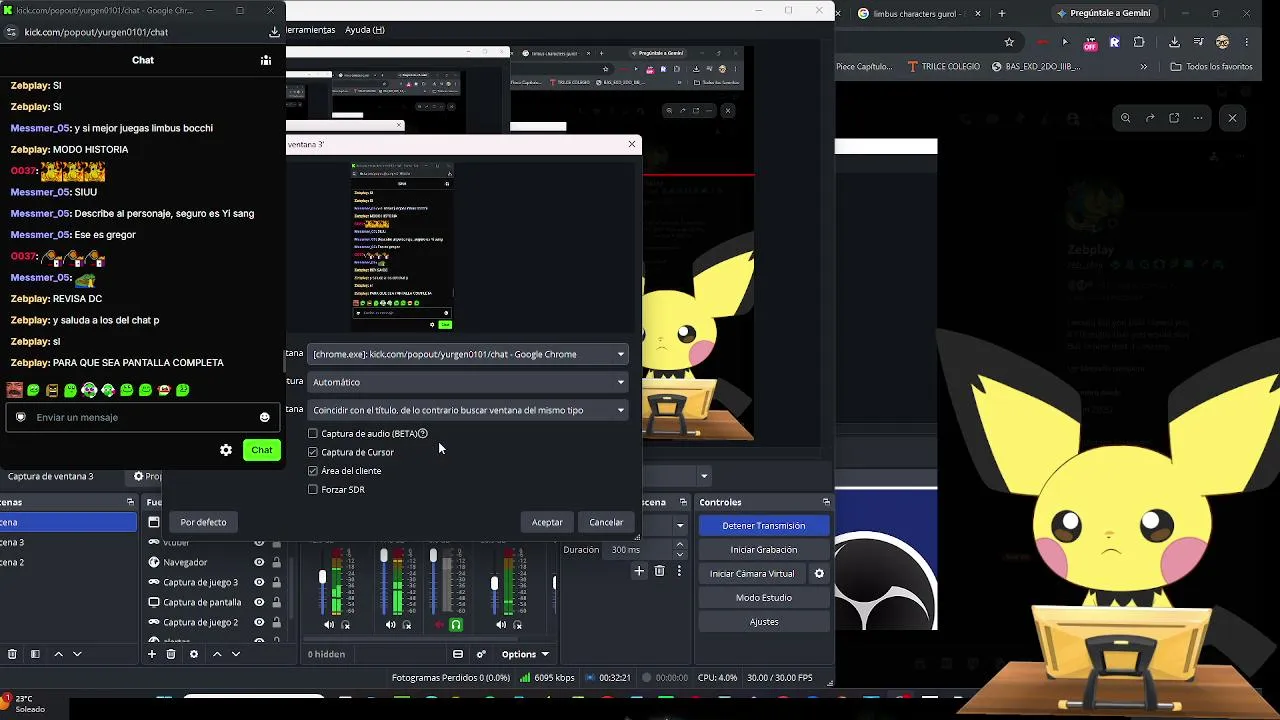Click Pregúntale a Gemini button
The height and width of the screenshot is (720, 1280).
pos(1104,13)
